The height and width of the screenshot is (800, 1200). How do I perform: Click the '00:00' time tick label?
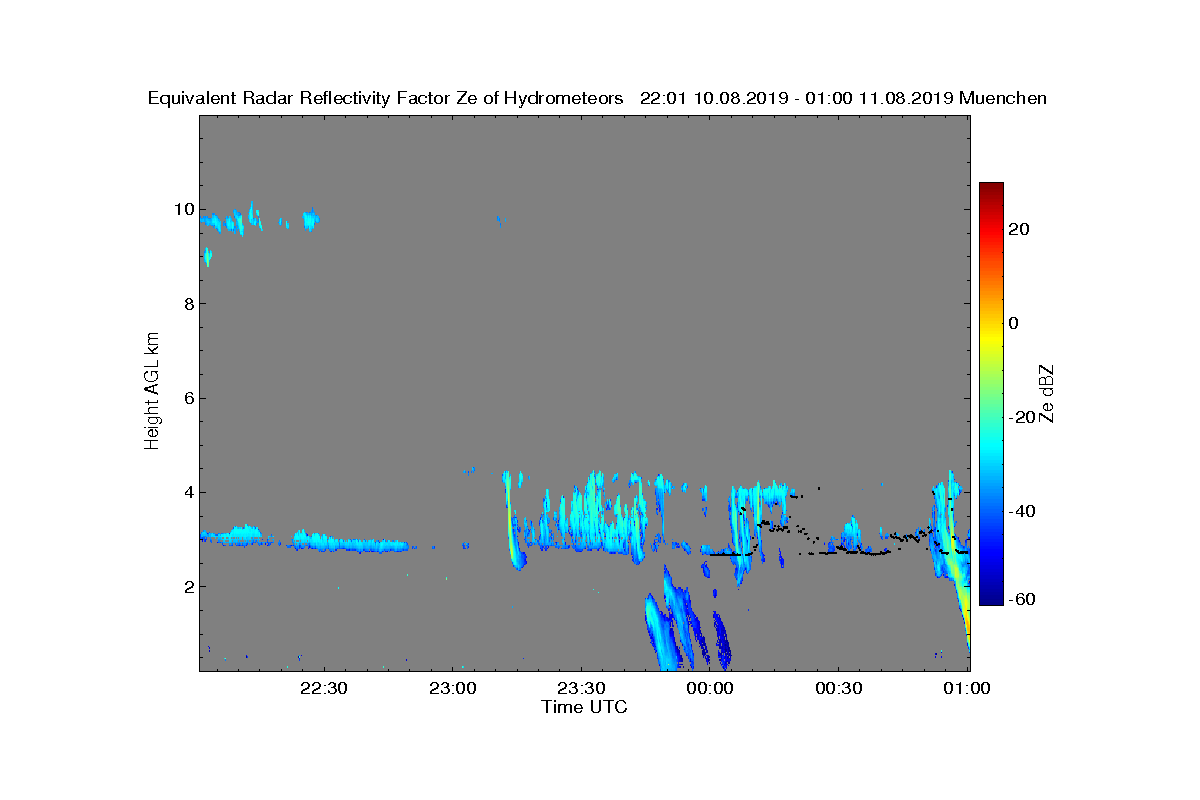711,689
